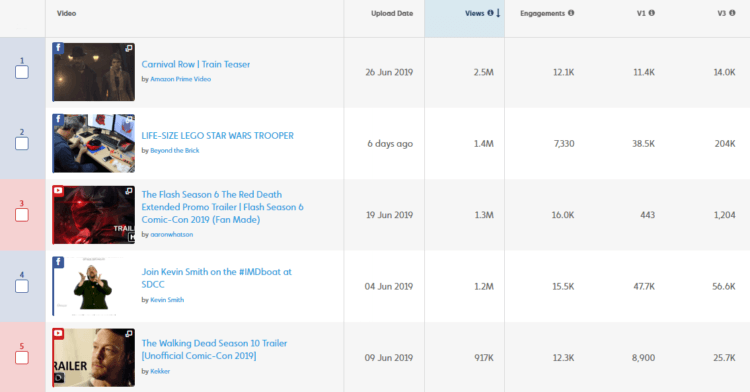The width and height of the screenshot is (750, 392).
Task: Click the Views sort descending arrow
Action: pyautogui.click(x=498, y=13)
